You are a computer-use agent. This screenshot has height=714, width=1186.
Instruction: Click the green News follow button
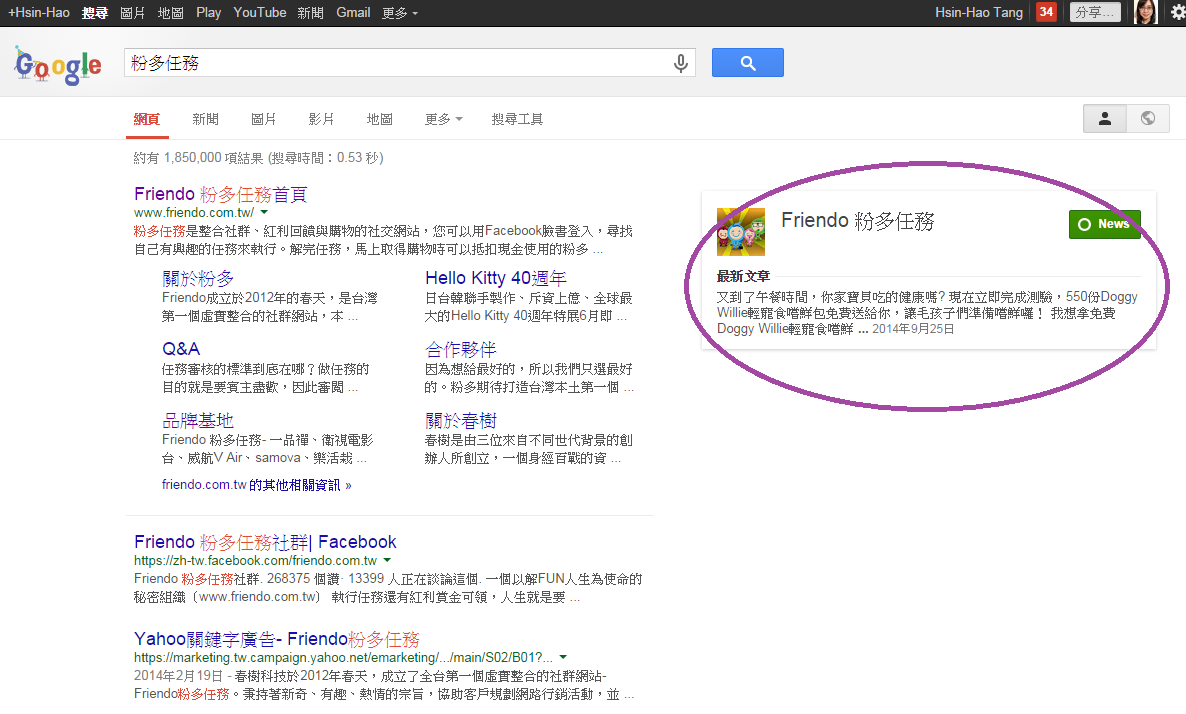coord(1104,224)
